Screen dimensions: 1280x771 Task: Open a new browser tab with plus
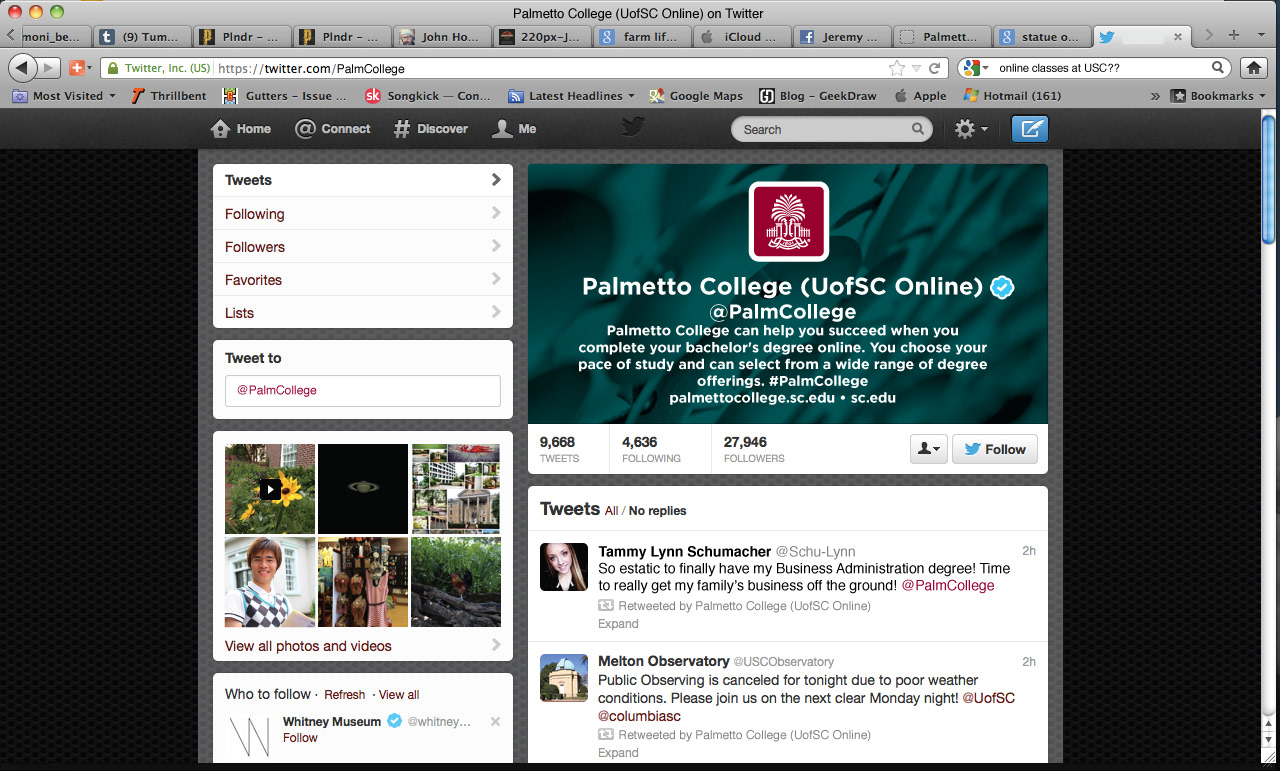tap(1233, 35)
